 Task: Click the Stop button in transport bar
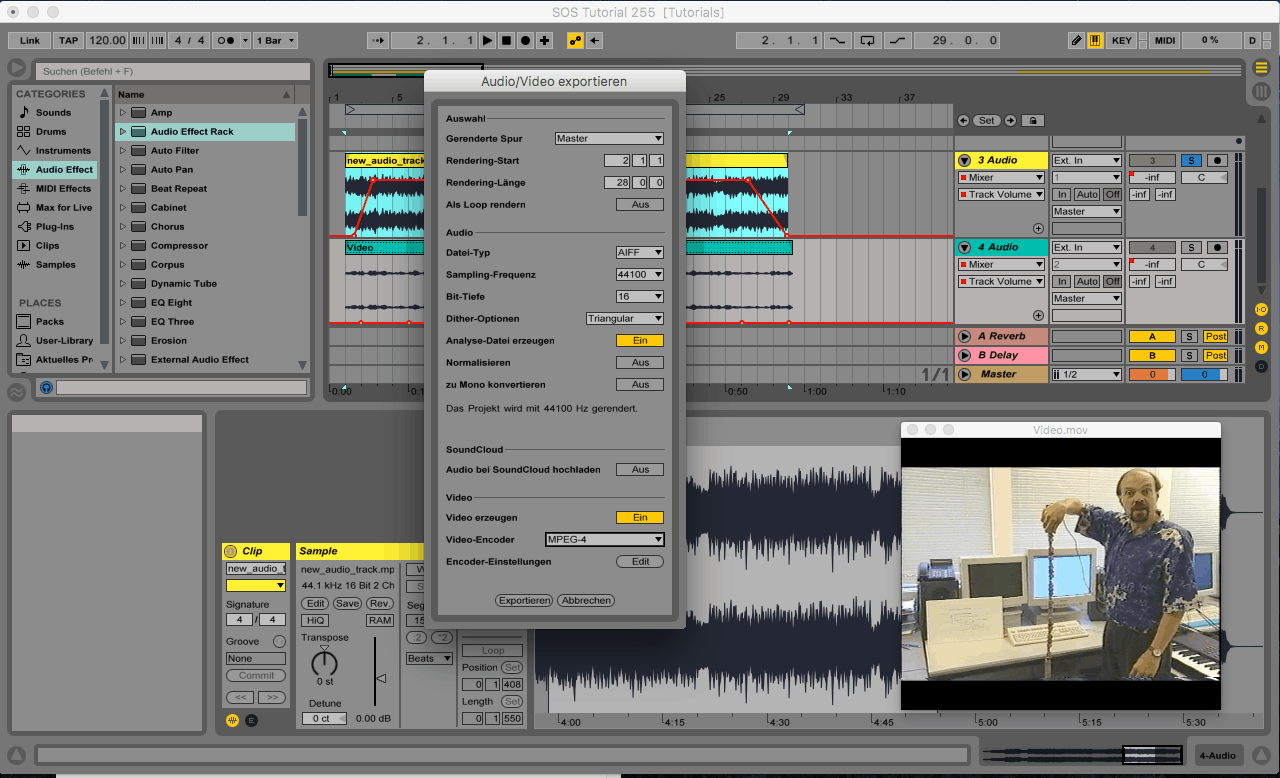pyautogui.click(x=506, y=41)
